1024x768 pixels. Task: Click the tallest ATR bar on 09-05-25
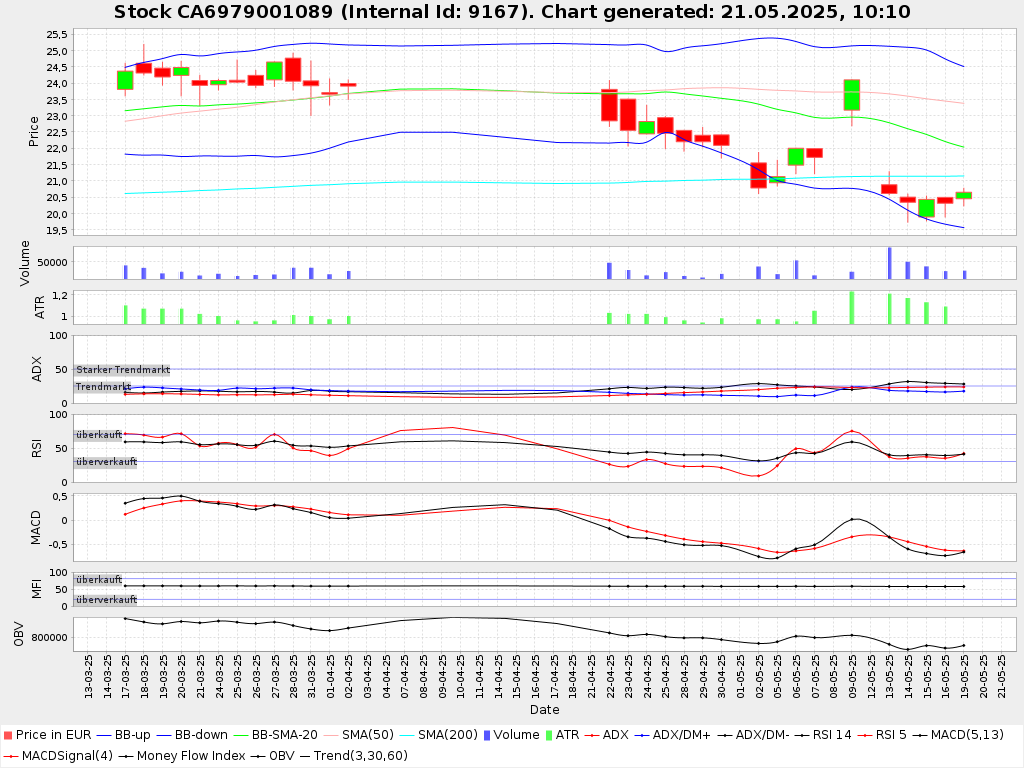pos(852,308)
